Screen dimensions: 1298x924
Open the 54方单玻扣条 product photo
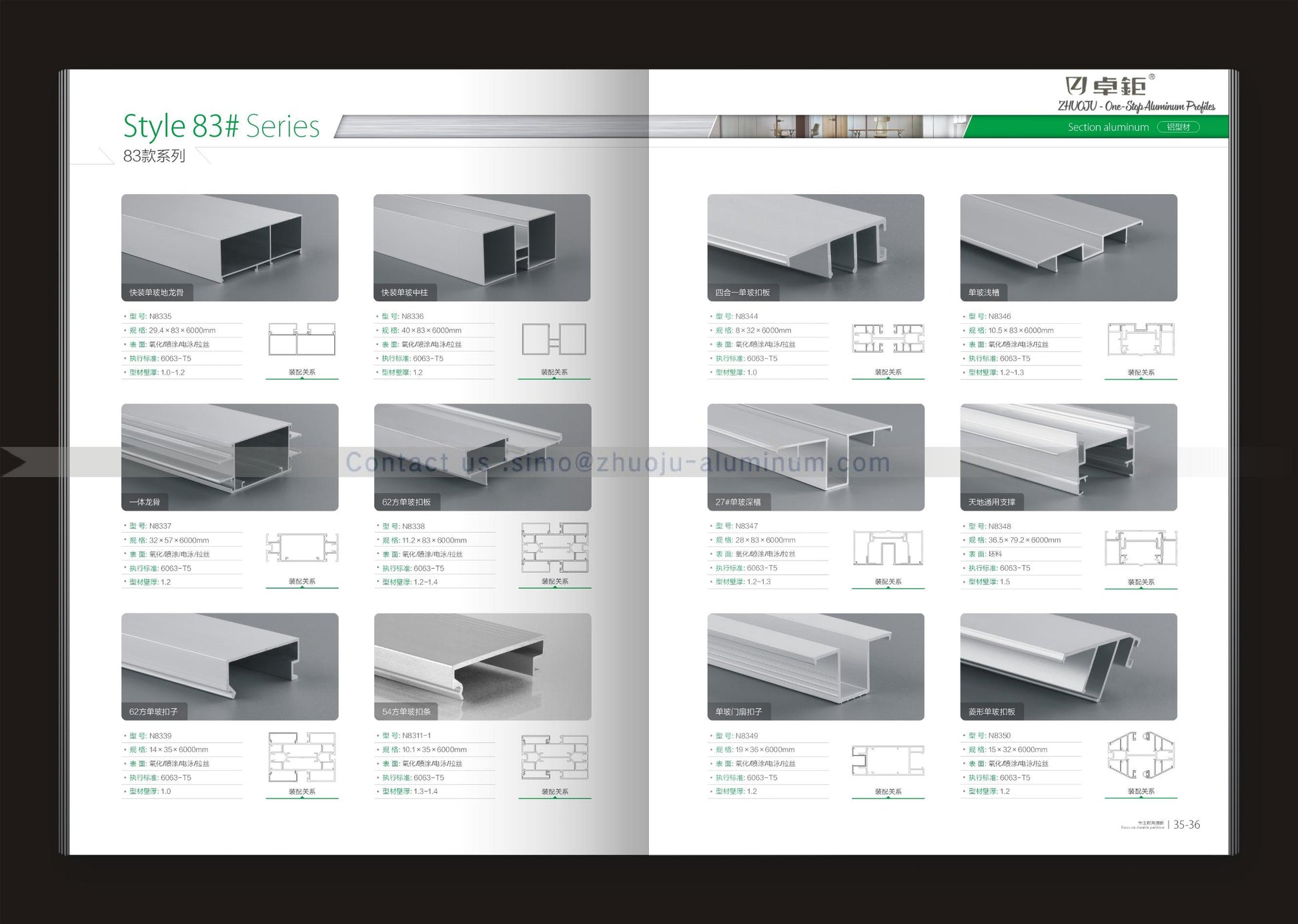482,665
